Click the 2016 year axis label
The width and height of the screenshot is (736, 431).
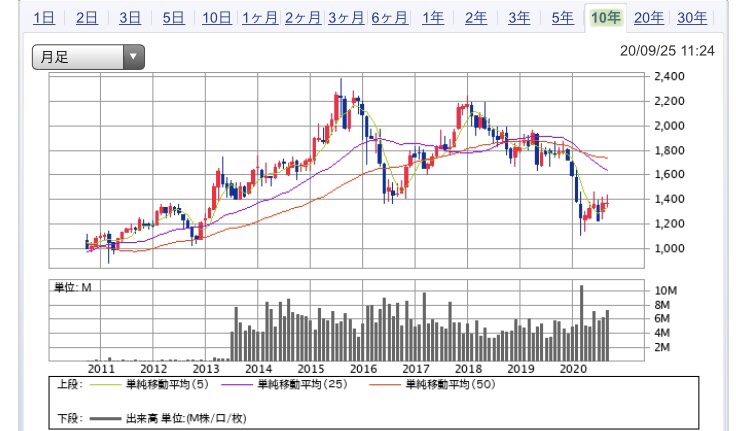[363, 369]
